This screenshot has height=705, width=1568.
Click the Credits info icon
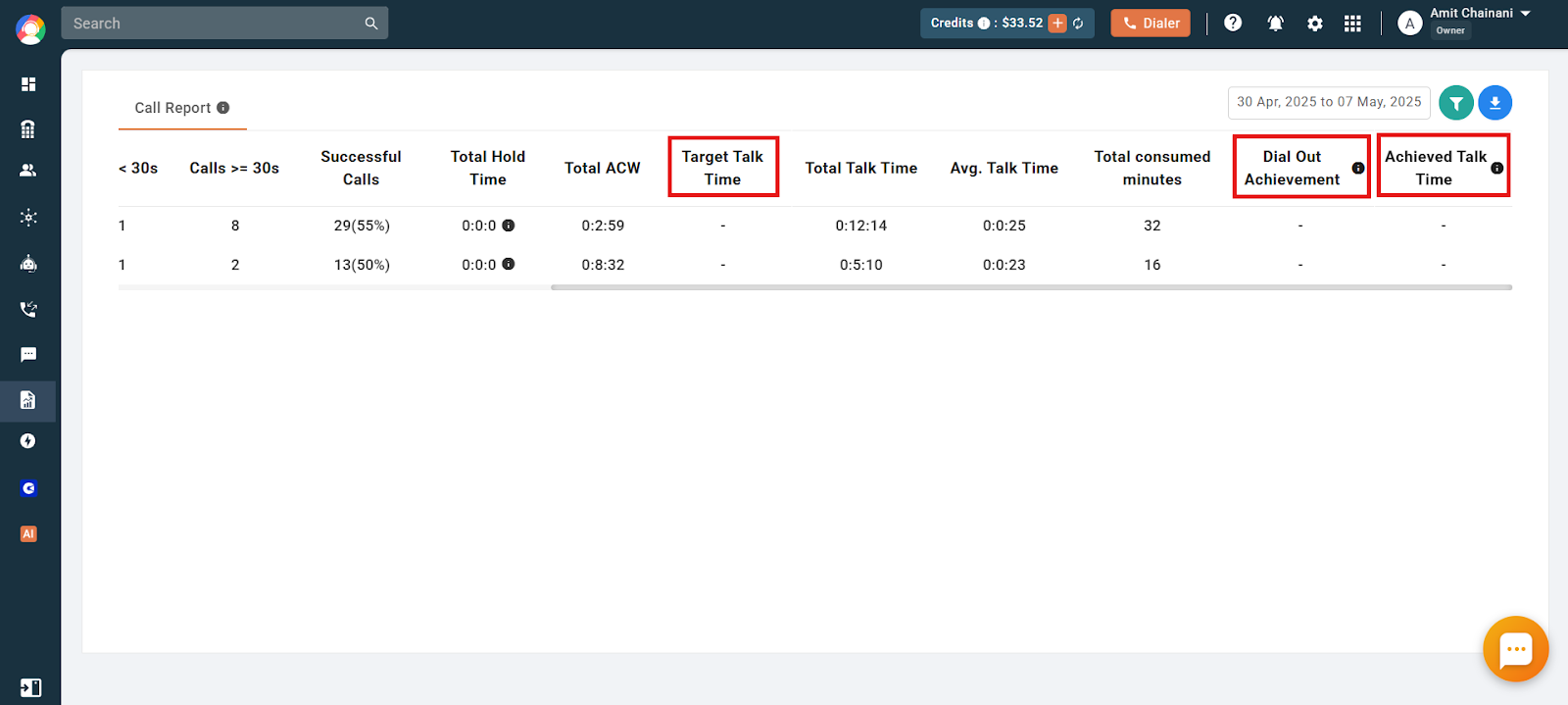click(x=984, y=24)
